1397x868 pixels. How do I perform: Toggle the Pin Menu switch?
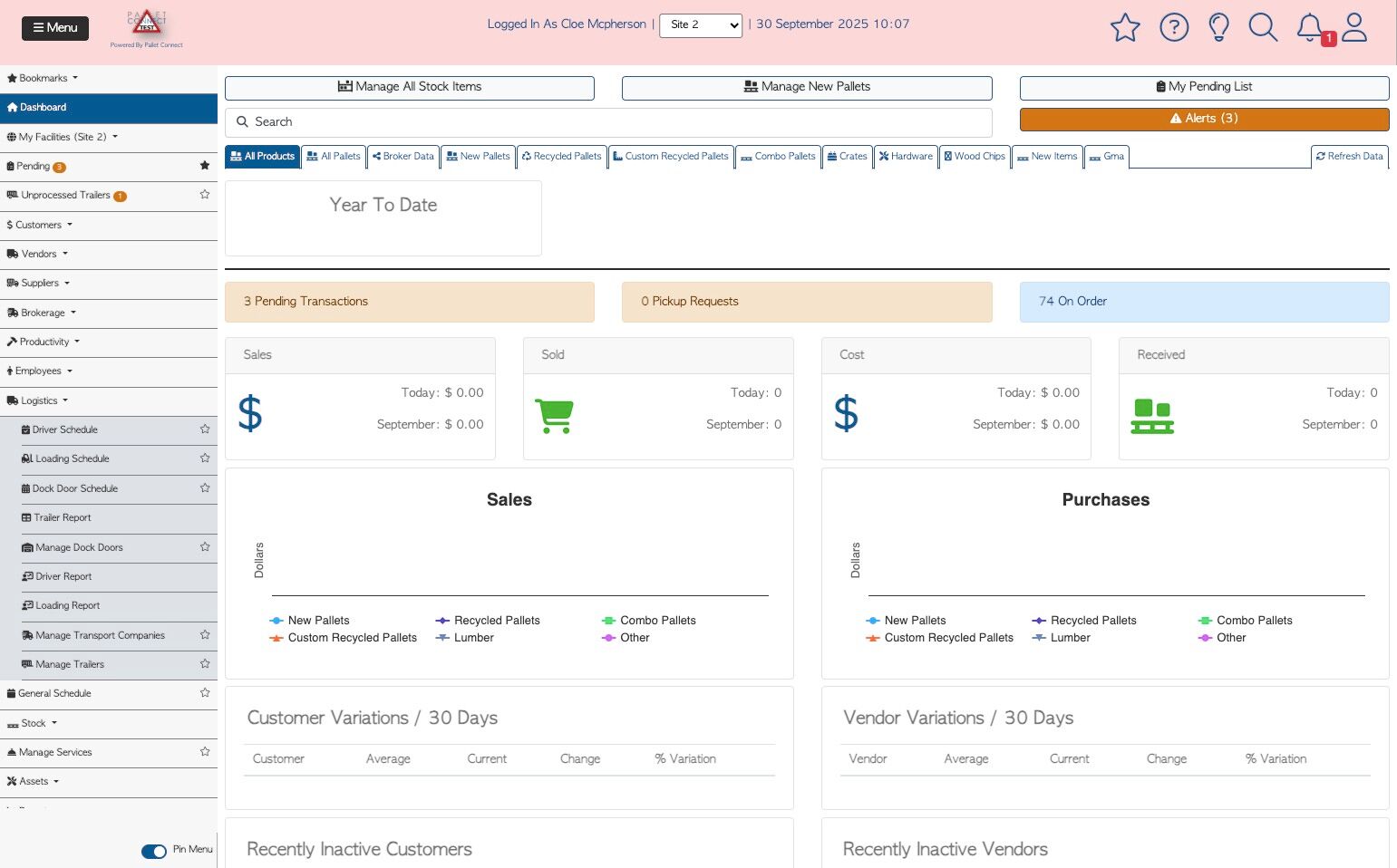154,851
